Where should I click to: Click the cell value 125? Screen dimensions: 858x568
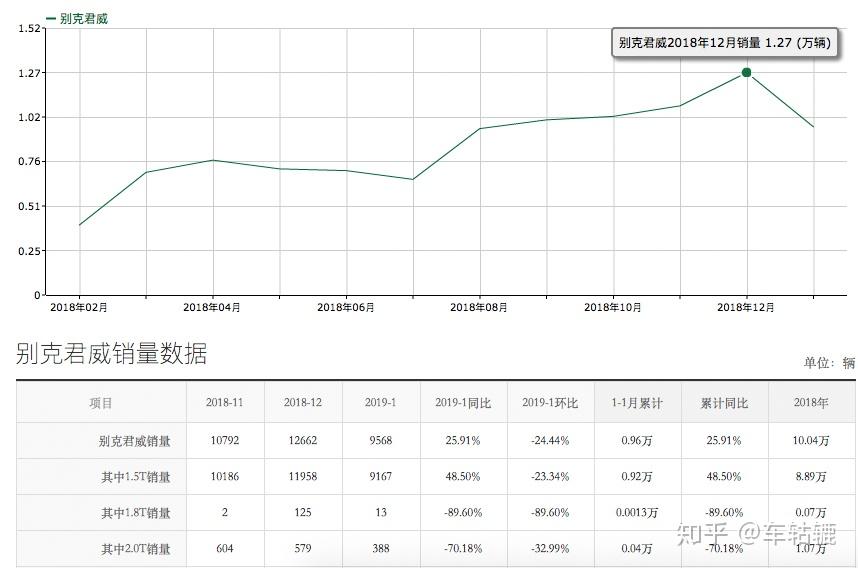303,513
